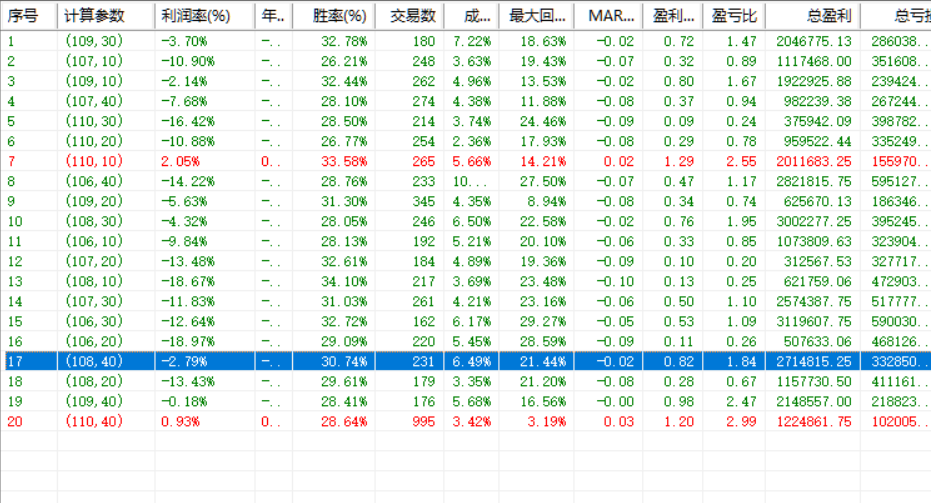The width and height of the screenshot is (931, 503).
Task: Click total profit 3119607.75 in row 15
Action: click(814, 321)
